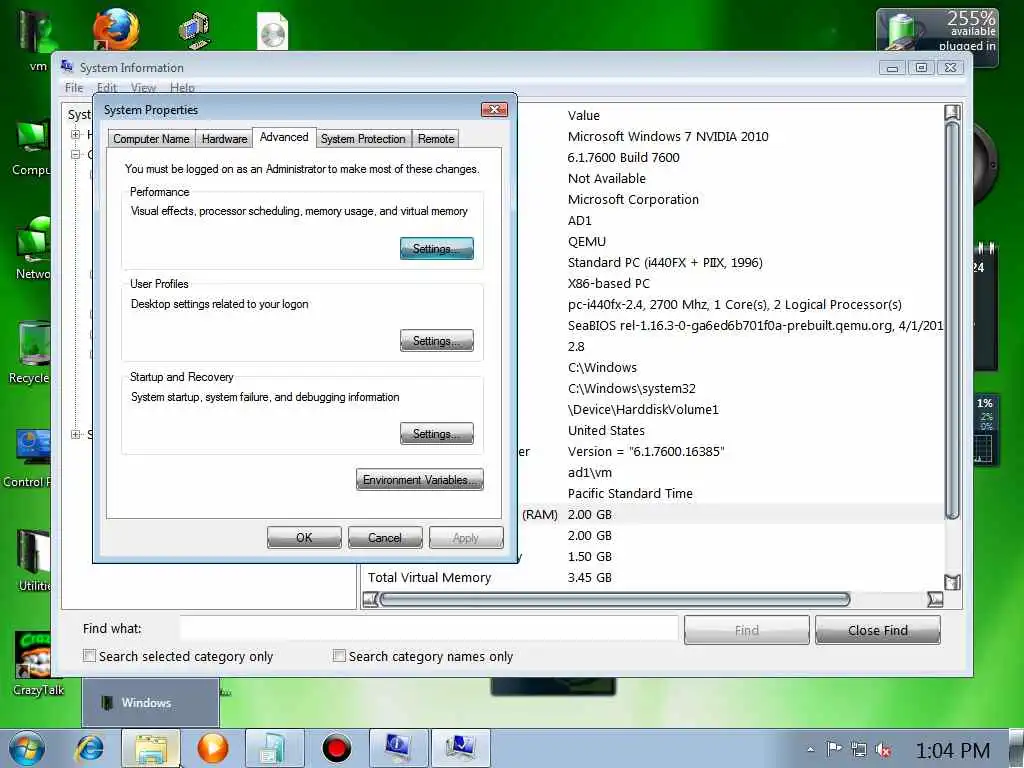Select the Total Virtual Memory row
Image resolution: width=1024 pixels, height=768 pixels.
(x=652, y=577)
